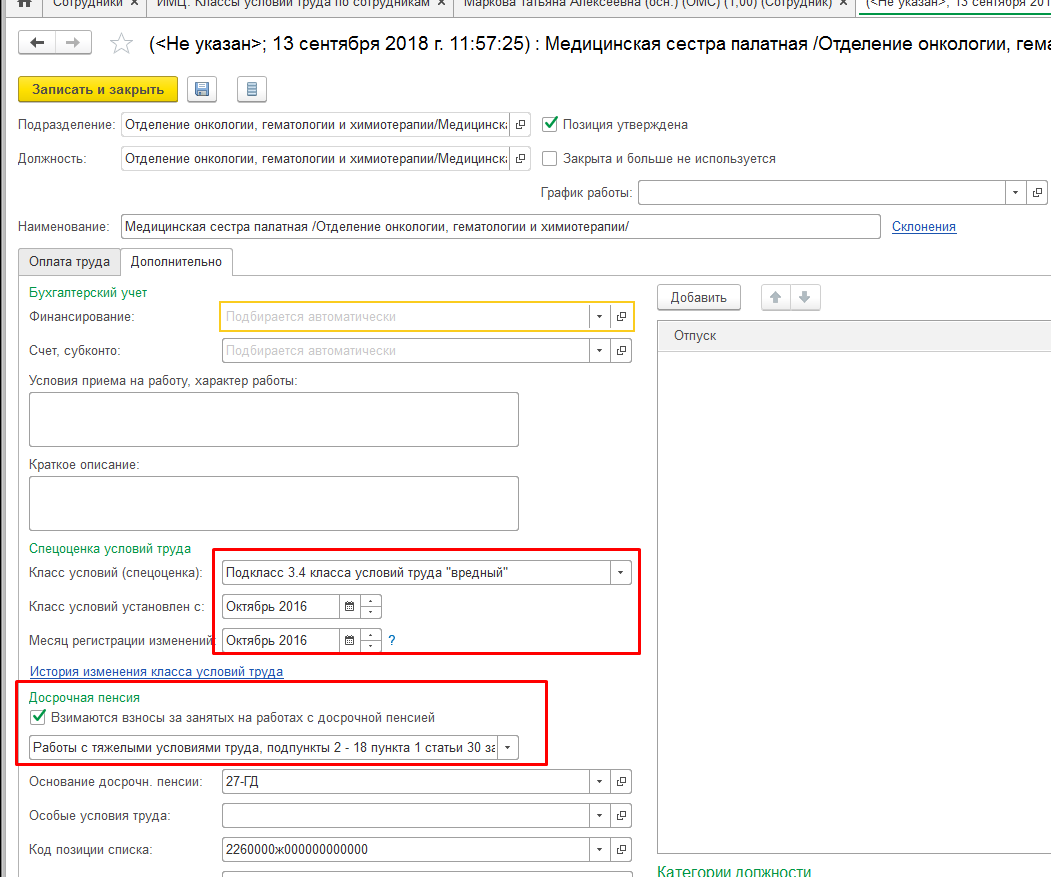Expand the 'Финансирование' dropdown
Image resolution: width=1051 pixels, height=877 pixels.
(599, 317)
